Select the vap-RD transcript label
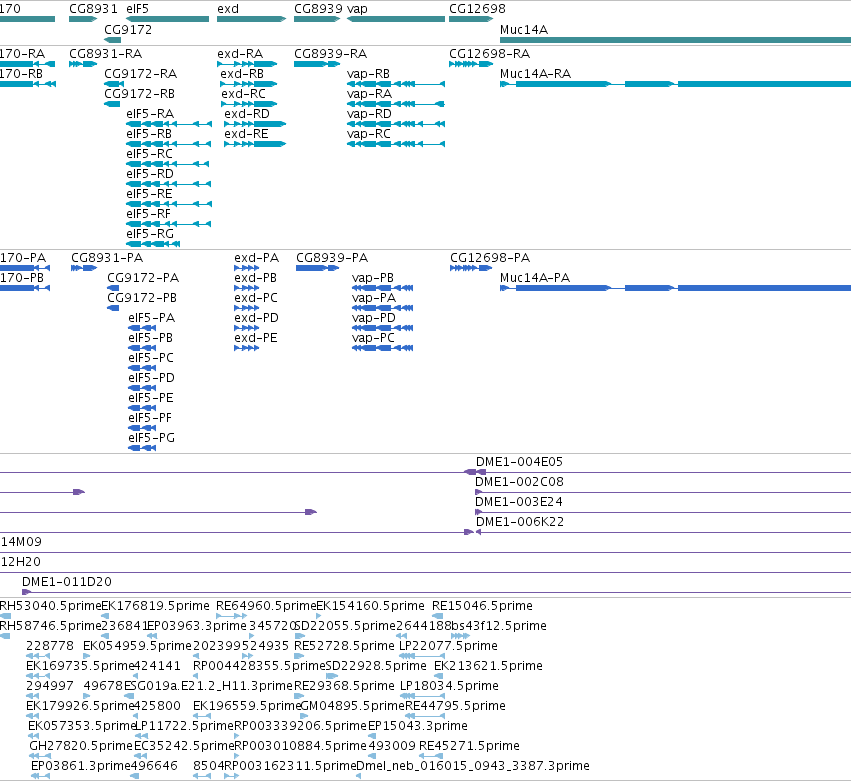 pyautogui.click(x=369, y=114)
